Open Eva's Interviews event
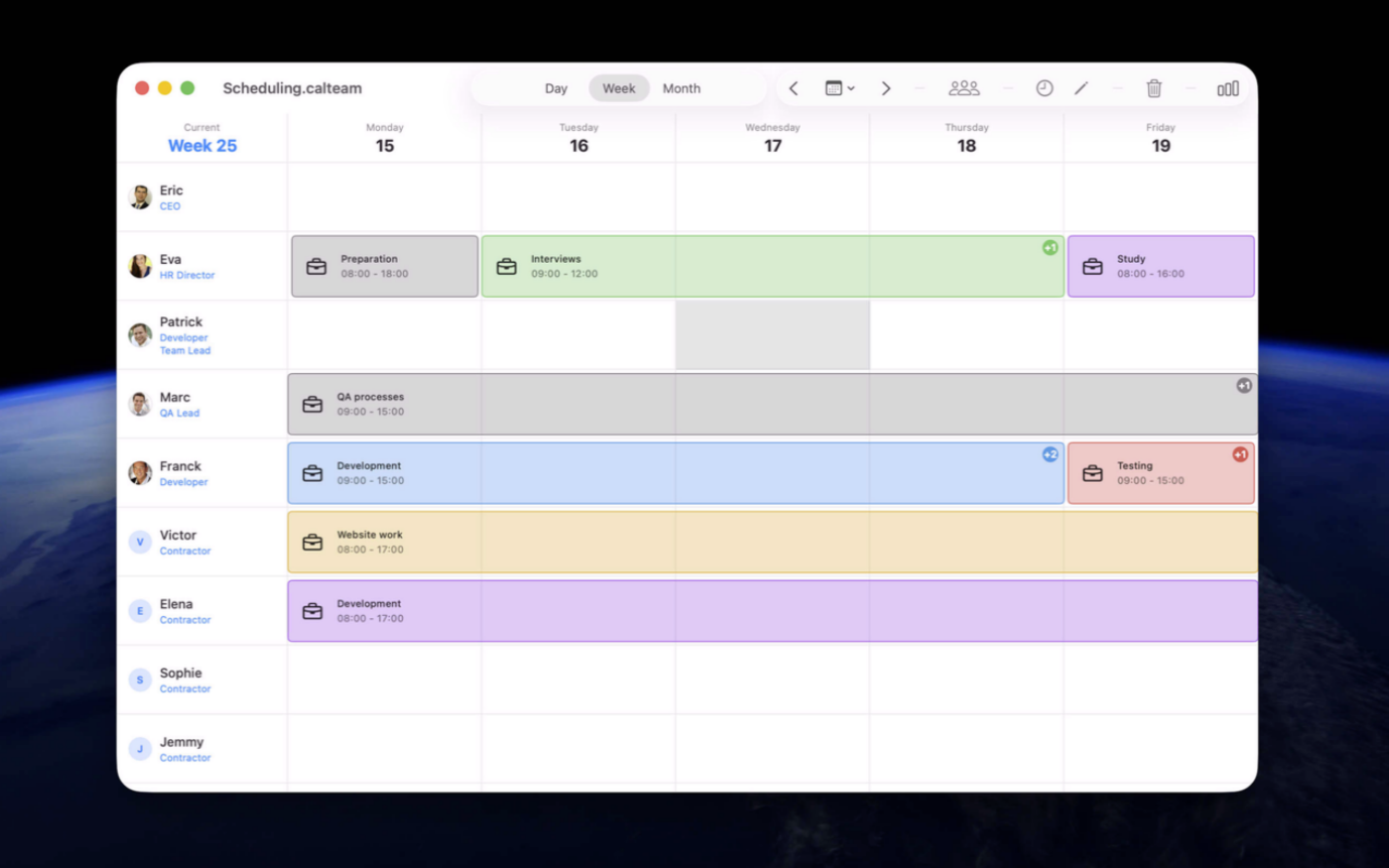1389x868 pixels. click(773, 266)
